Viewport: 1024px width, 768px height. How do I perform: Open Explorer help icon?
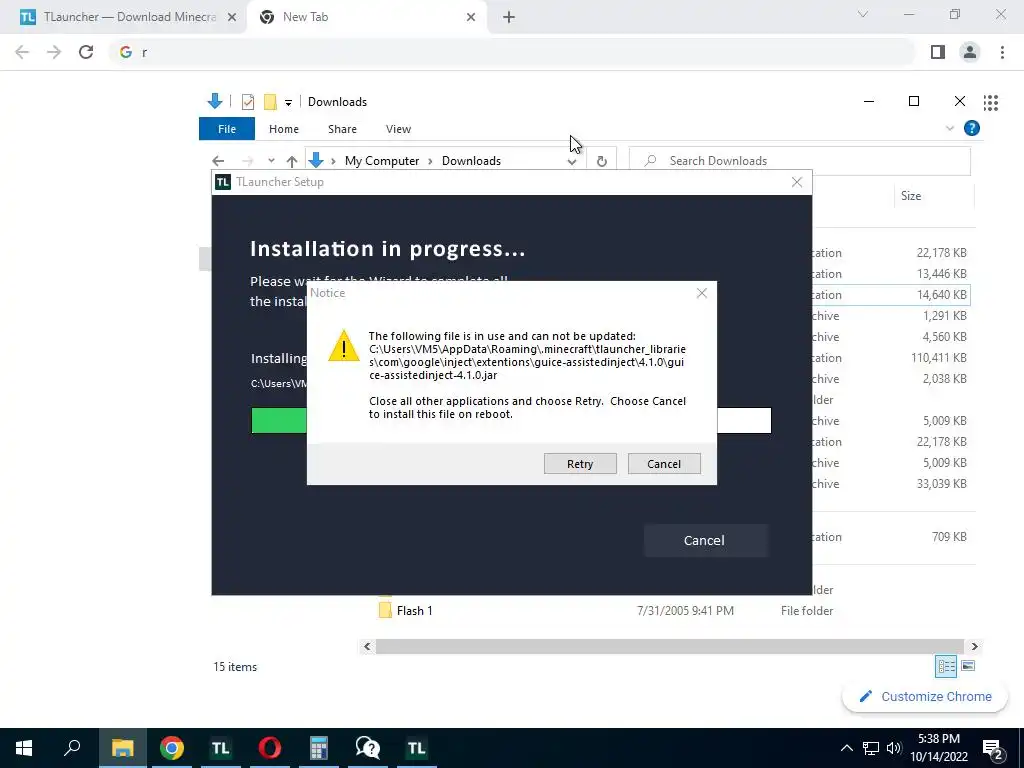(972, 128)
